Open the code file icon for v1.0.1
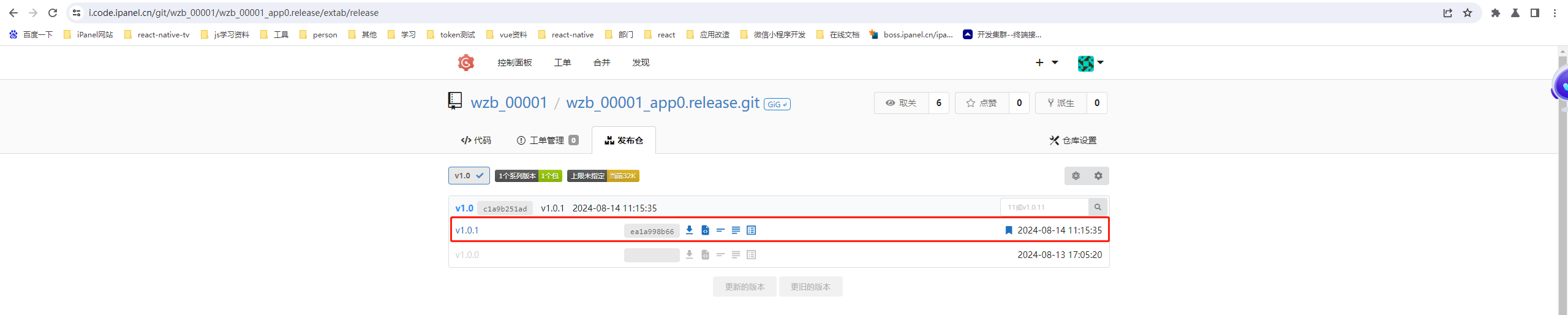Viewport: 1568px width, 315px height. (x=705, y=230)
